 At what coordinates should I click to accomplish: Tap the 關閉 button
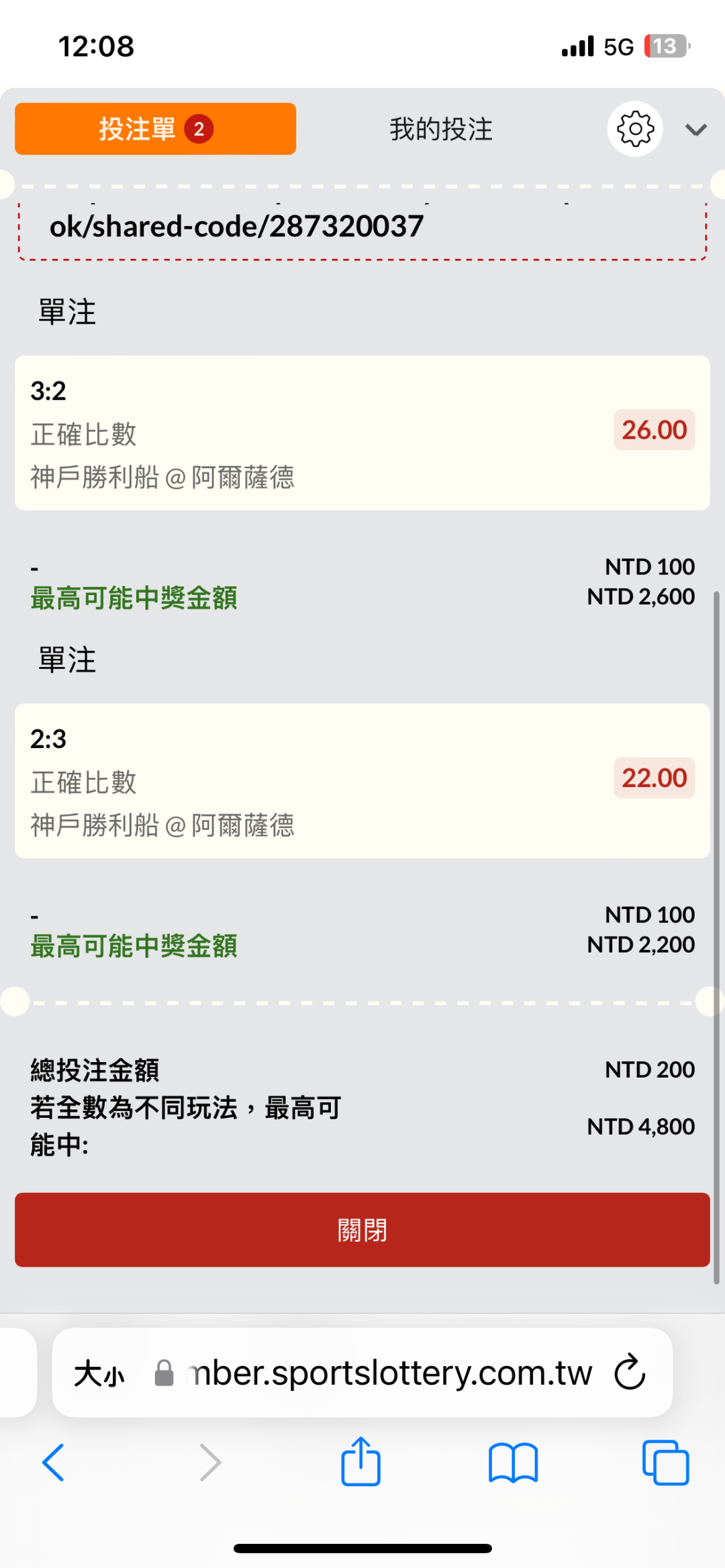pyautogui.click(x=362, y=1230)
